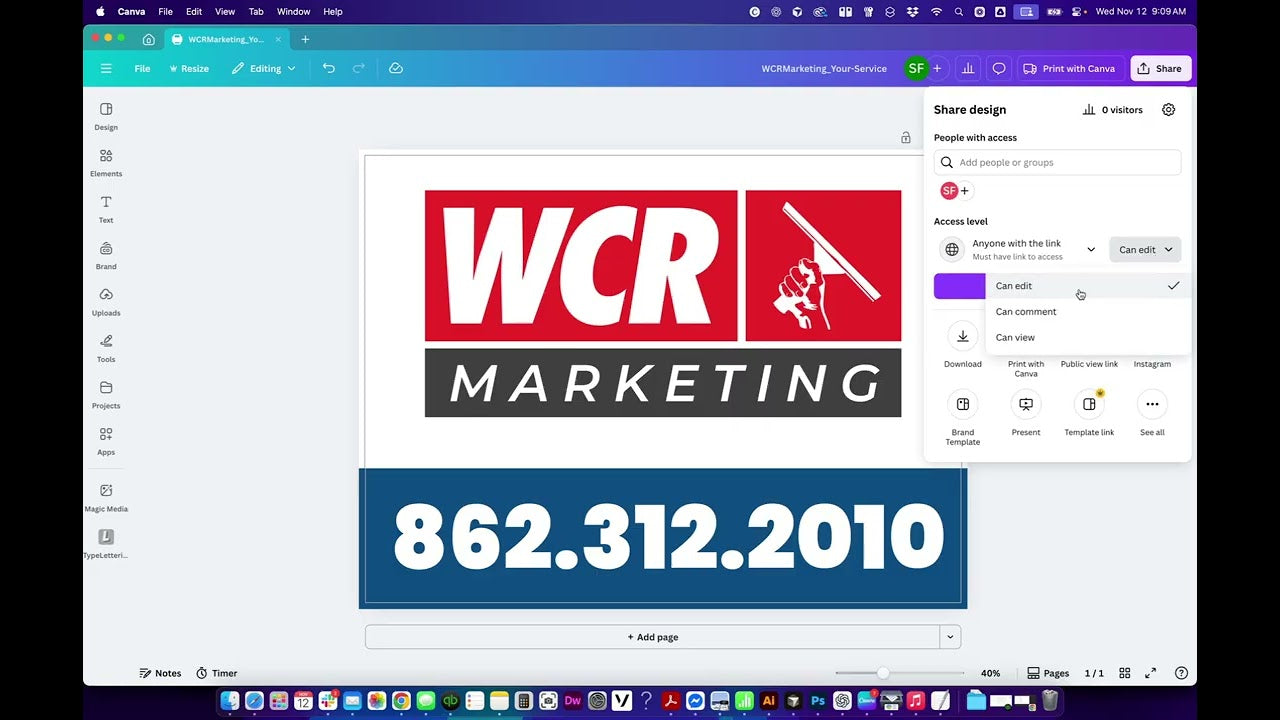Open the help question mark icon
This screenshot has width=1280, height=720.
tap(1182, 673)
